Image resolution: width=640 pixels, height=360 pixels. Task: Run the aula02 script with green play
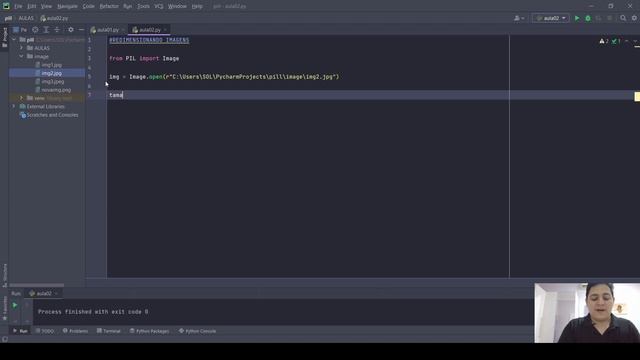point(577,18)
